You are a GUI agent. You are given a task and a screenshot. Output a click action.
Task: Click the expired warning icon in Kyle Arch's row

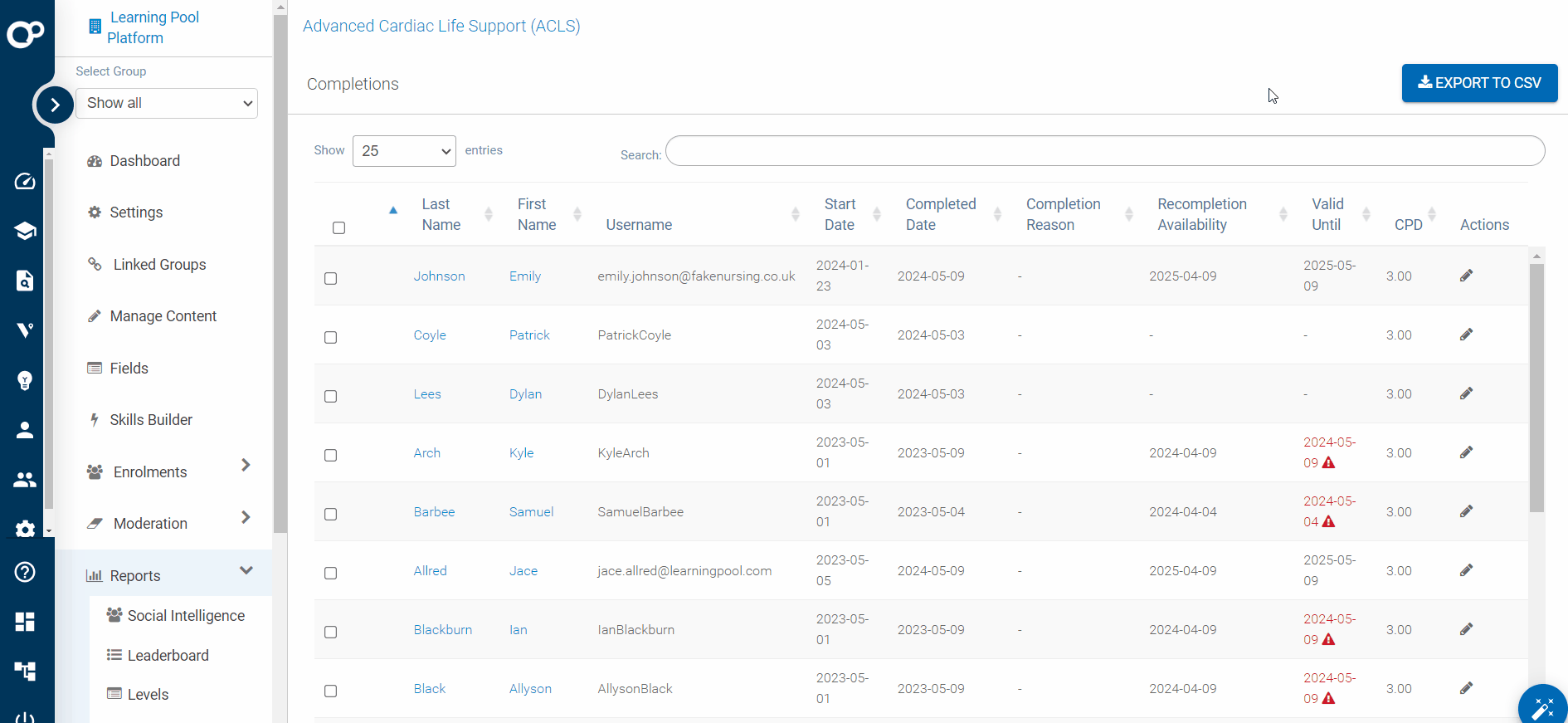pos(1328,462)
